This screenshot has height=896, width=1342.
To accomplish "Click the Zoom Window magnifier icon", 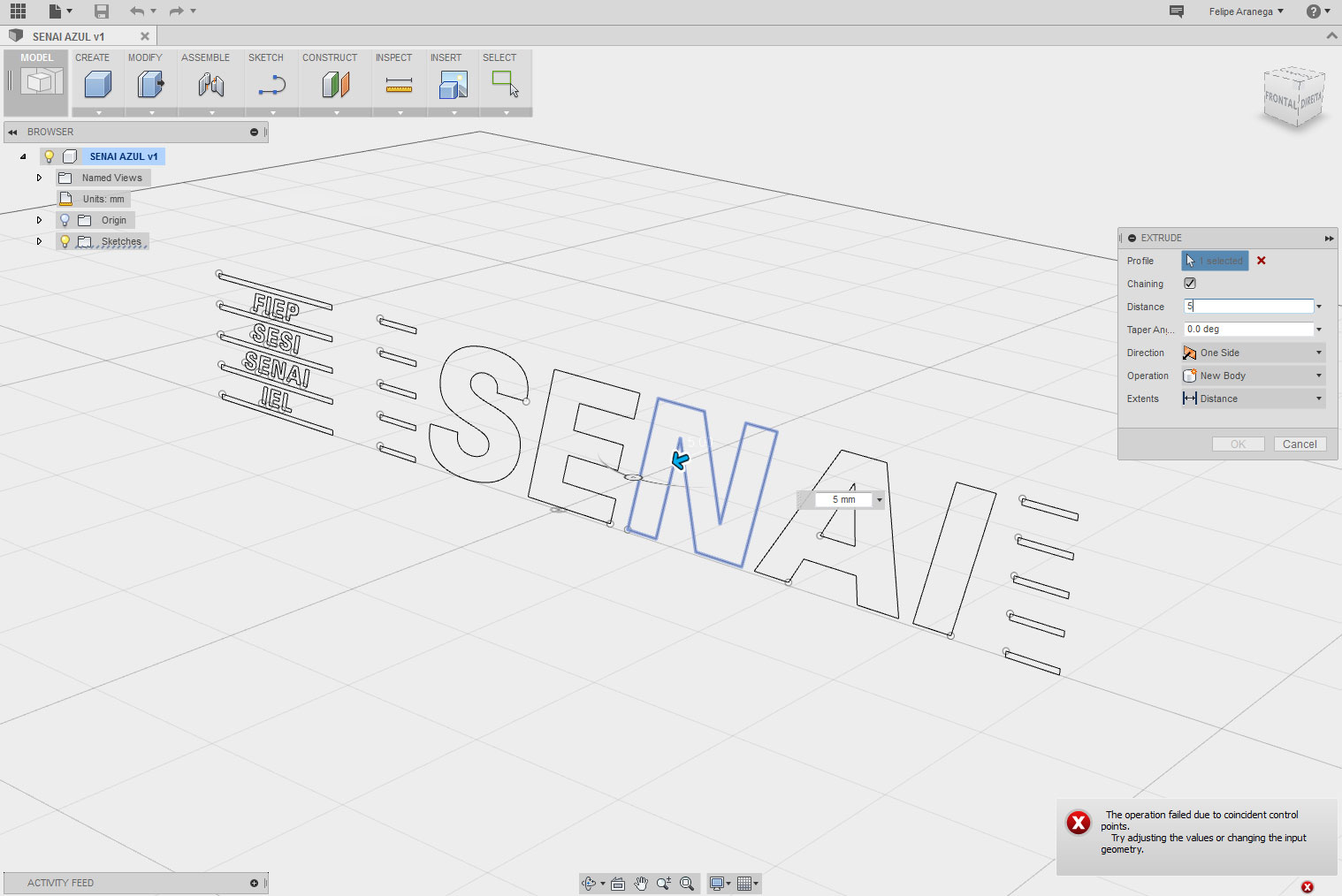I will 687,884.
